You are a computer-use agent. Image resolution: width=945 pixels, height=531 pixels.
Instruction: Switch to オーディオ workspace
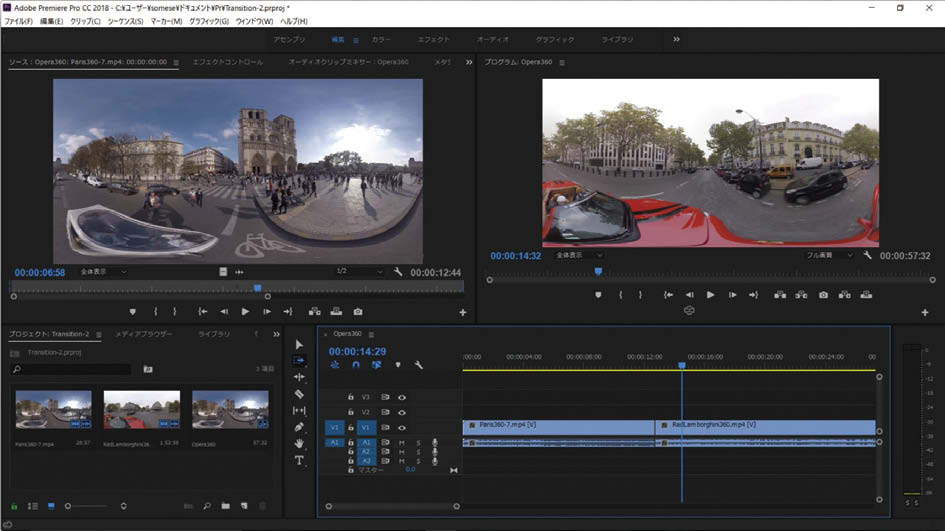[x=493, y=39]
